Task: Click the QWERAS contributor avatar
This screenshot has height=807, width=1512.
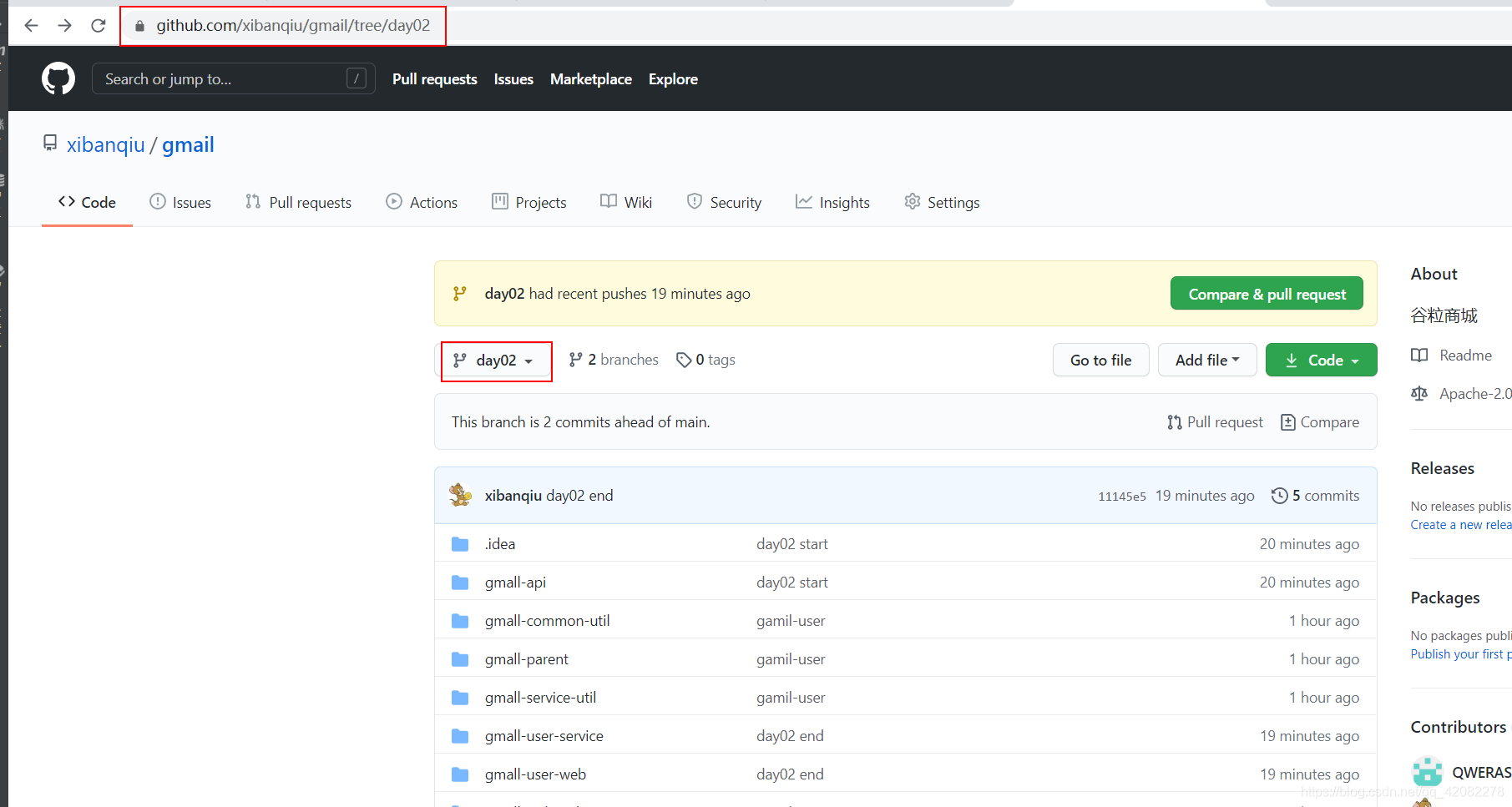Action: tap(1428, 772)
